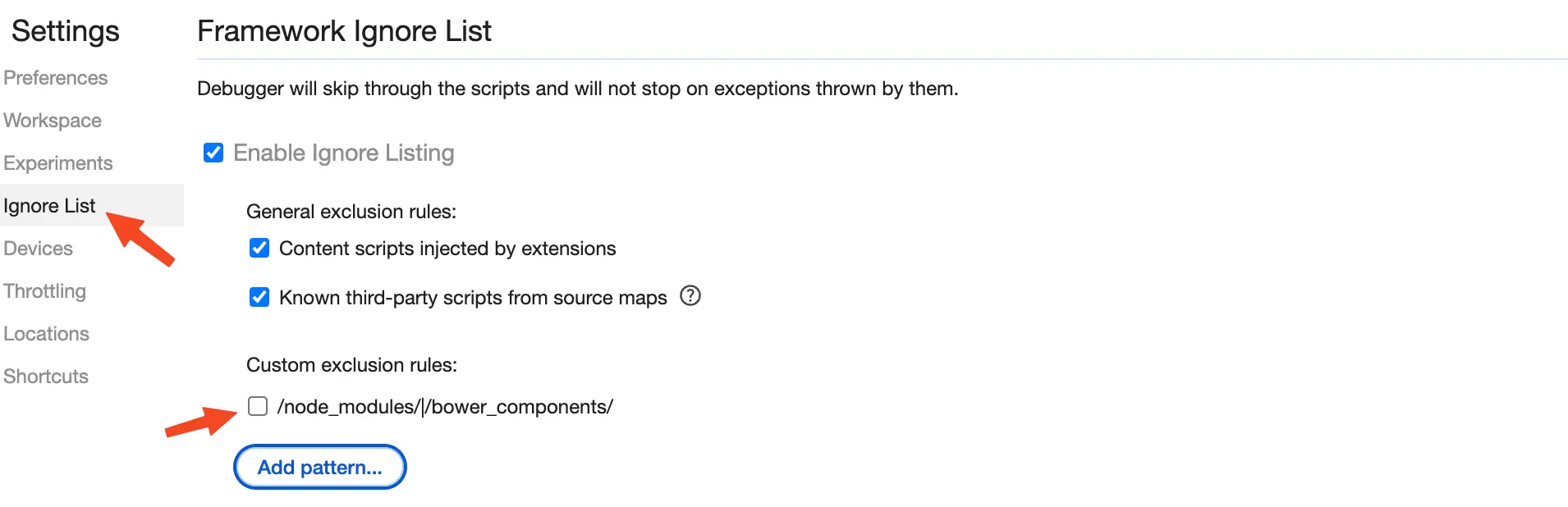The image size is (1568, 507).
Task: Click the Enable Ignore Listing label
Action: [343, 153]
